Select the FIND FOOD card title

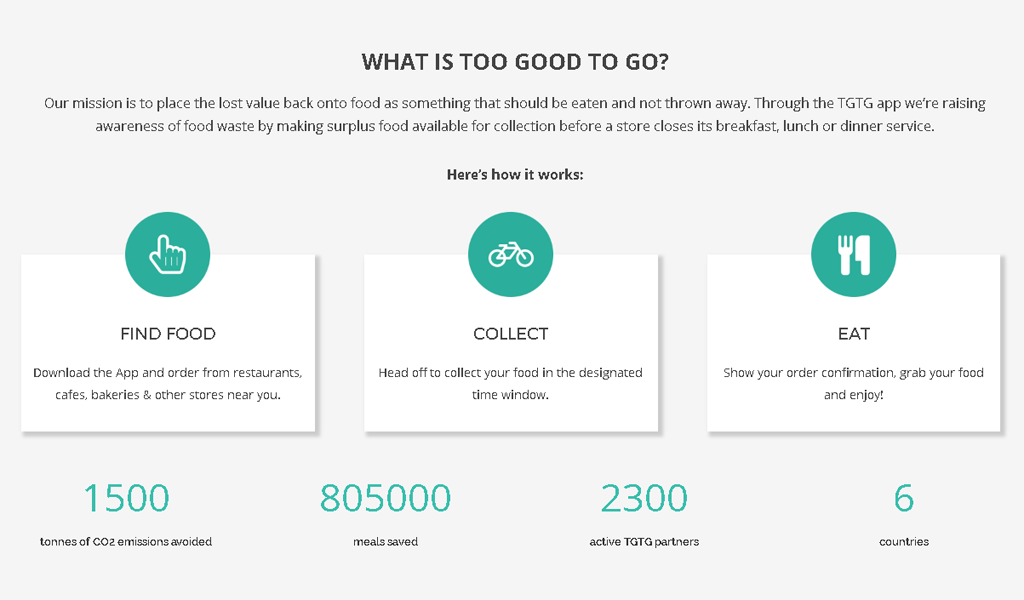coord(168,334)
